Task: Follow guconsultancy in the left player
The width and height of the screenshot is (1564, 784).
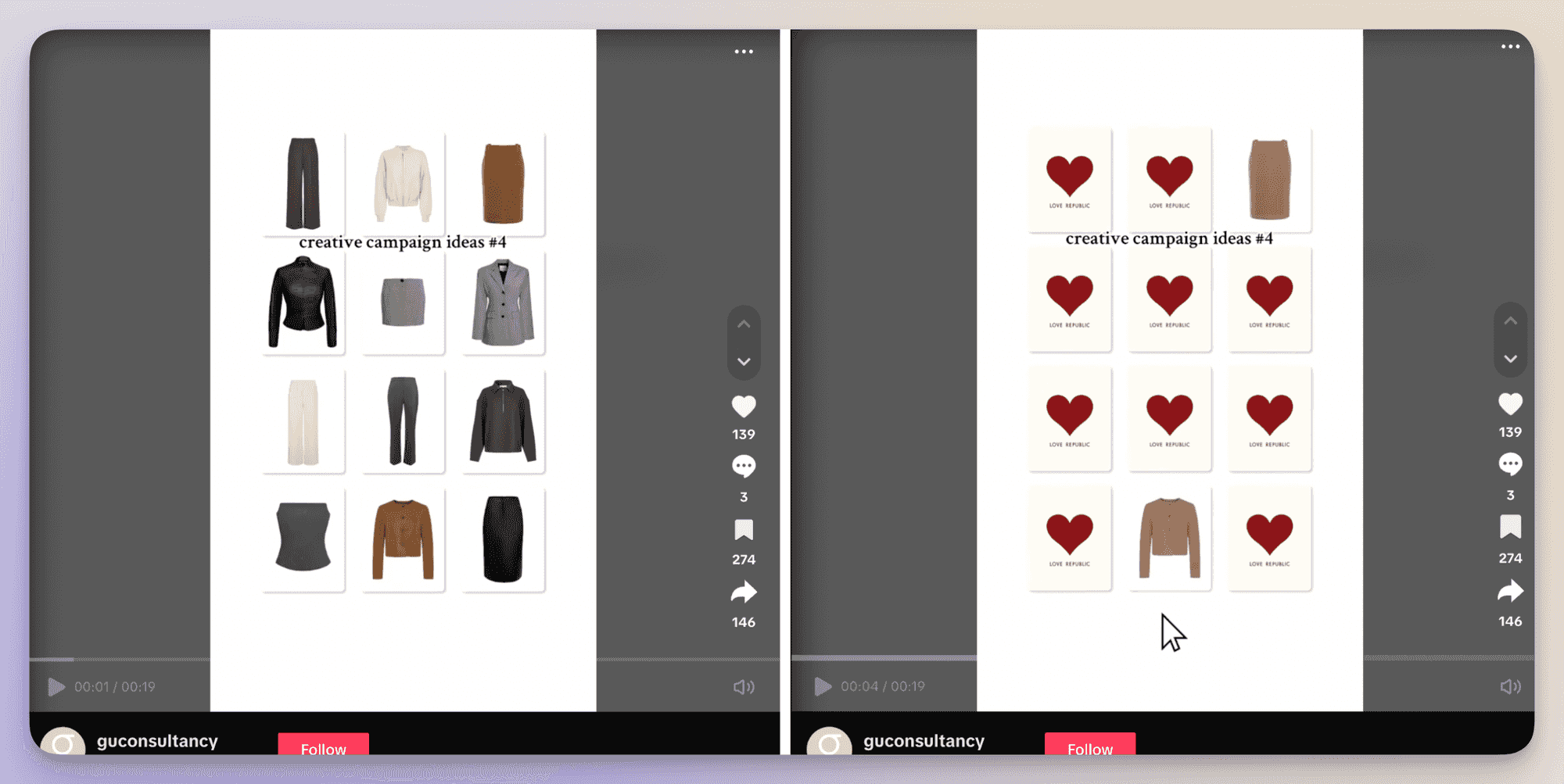Action: [323, 744]
